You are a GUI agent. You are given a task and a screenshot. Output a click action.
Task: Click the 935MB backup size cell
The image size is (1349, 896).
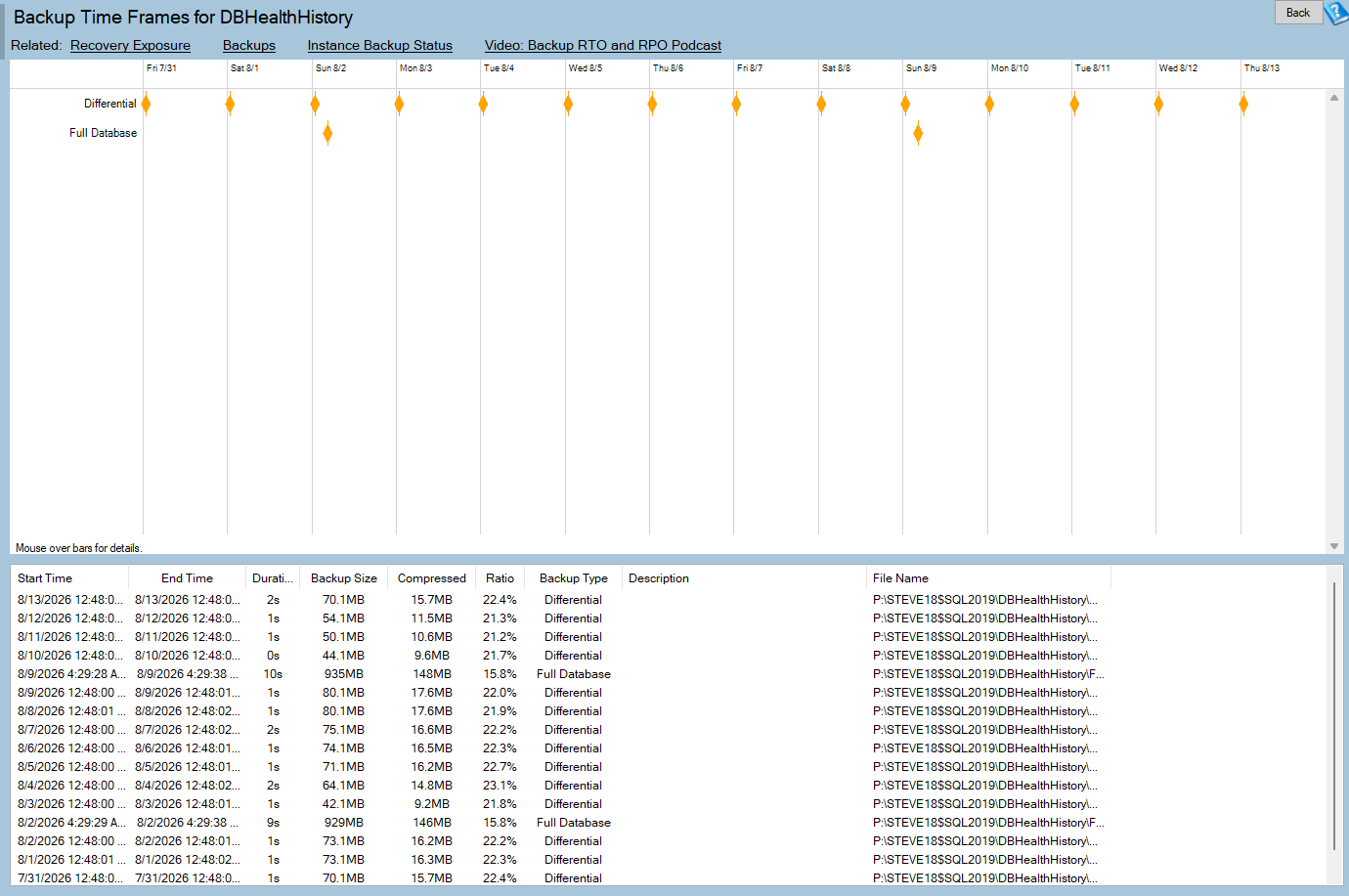(344, 674)
